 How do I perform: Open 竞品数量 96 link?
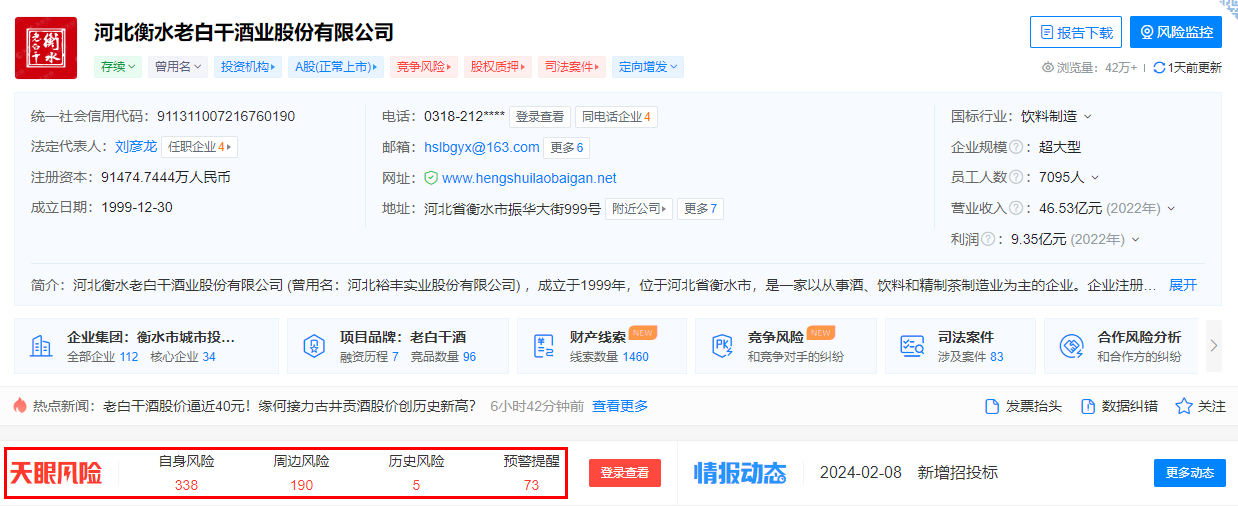443,357
